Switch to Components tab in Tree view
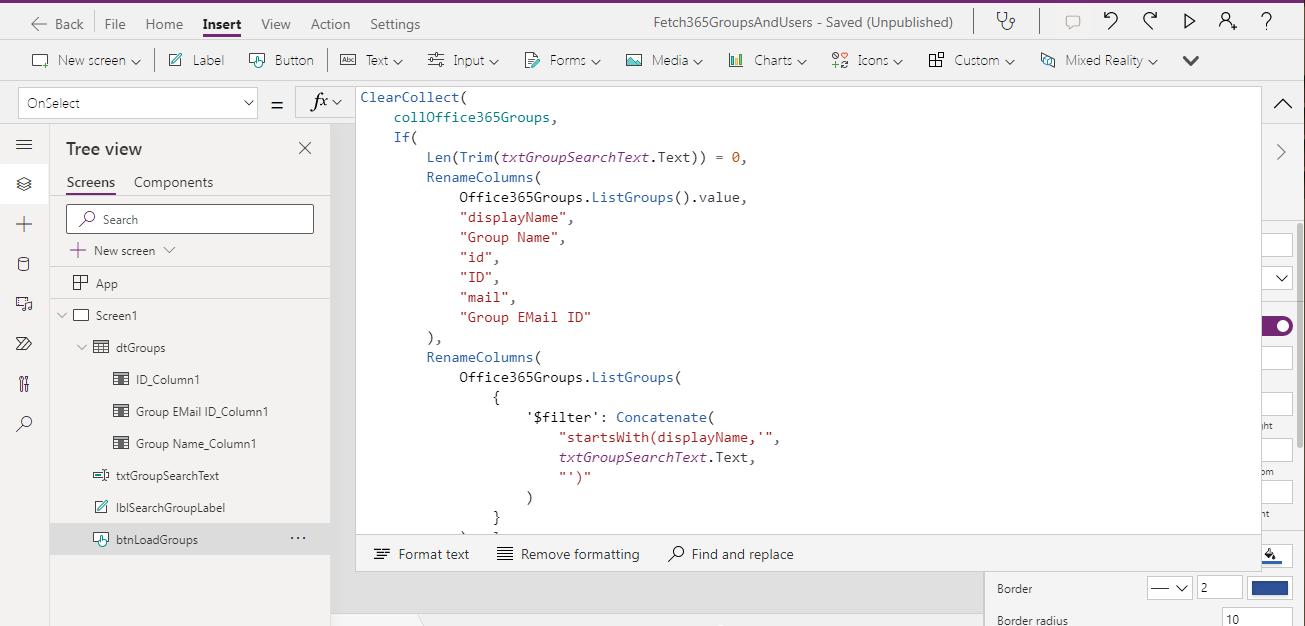Viewport: 1305px width, 626px height. [173, 182]
